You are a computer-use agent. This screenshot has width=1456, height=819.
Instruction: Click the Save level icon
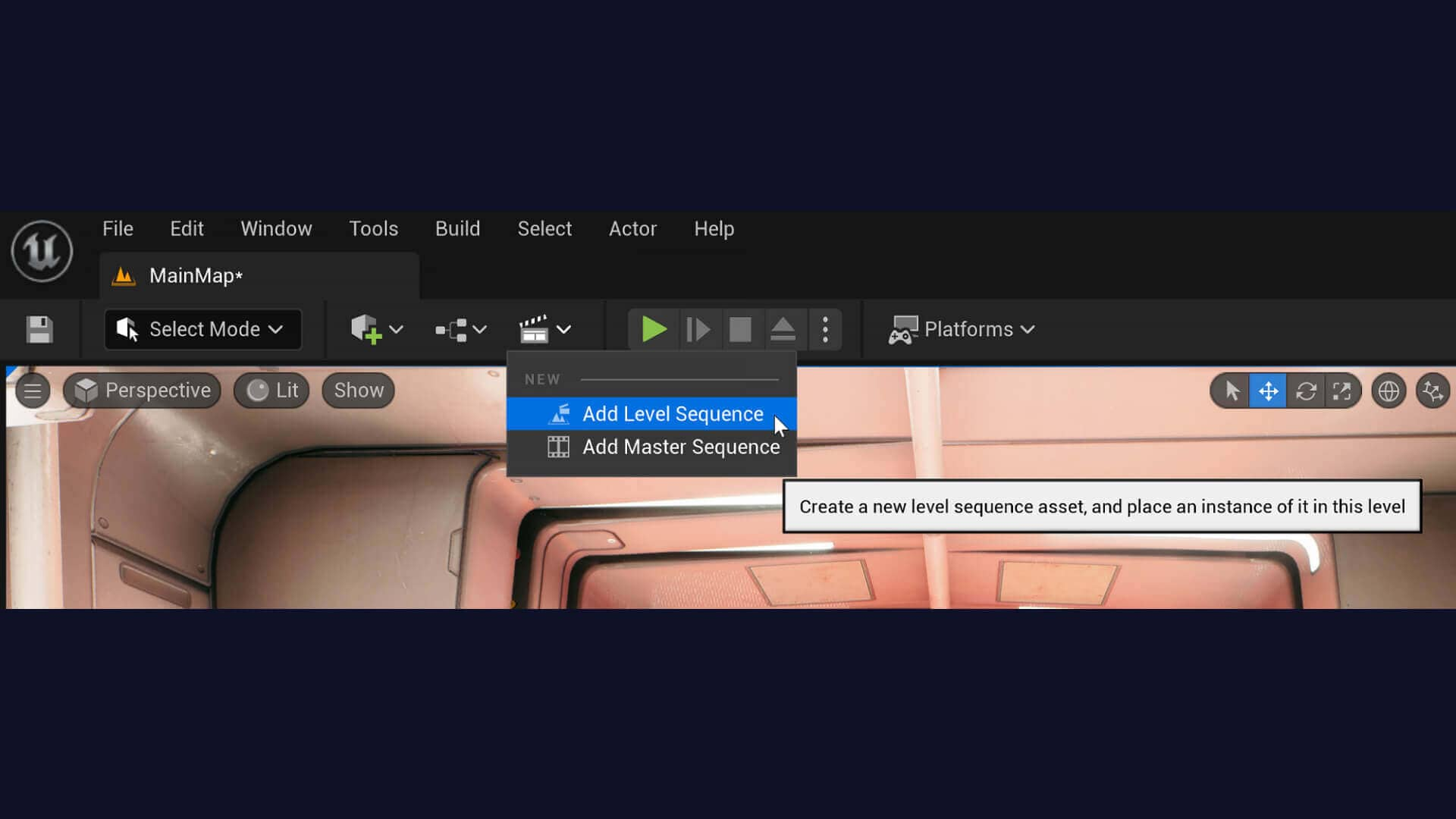click(39, 330)
